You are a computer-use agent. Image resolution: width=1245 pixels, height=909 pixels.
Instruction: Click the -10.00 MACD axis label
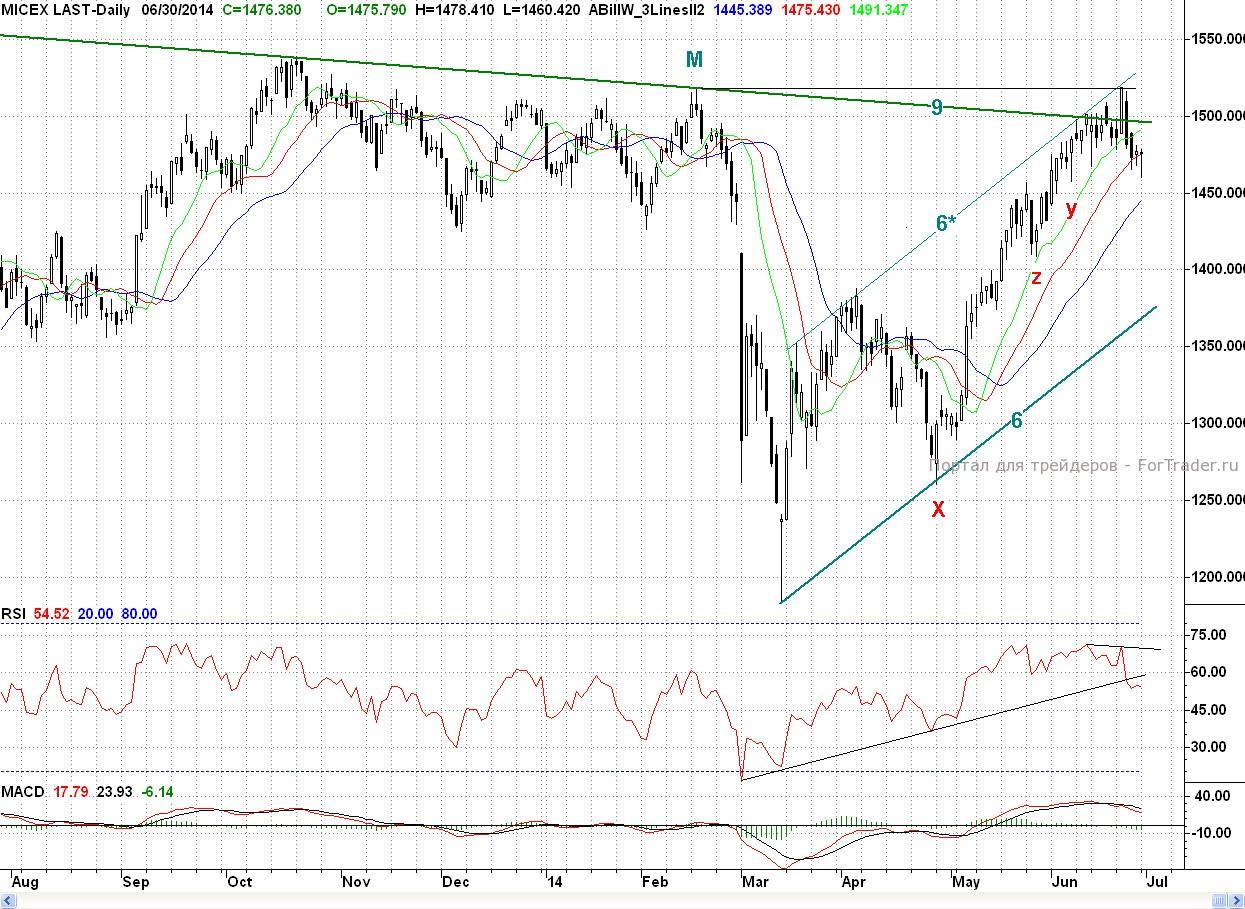[1210, 834]
